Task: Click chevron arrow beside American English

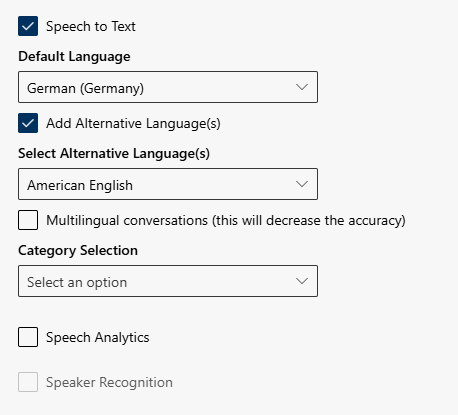Action: 302,184
